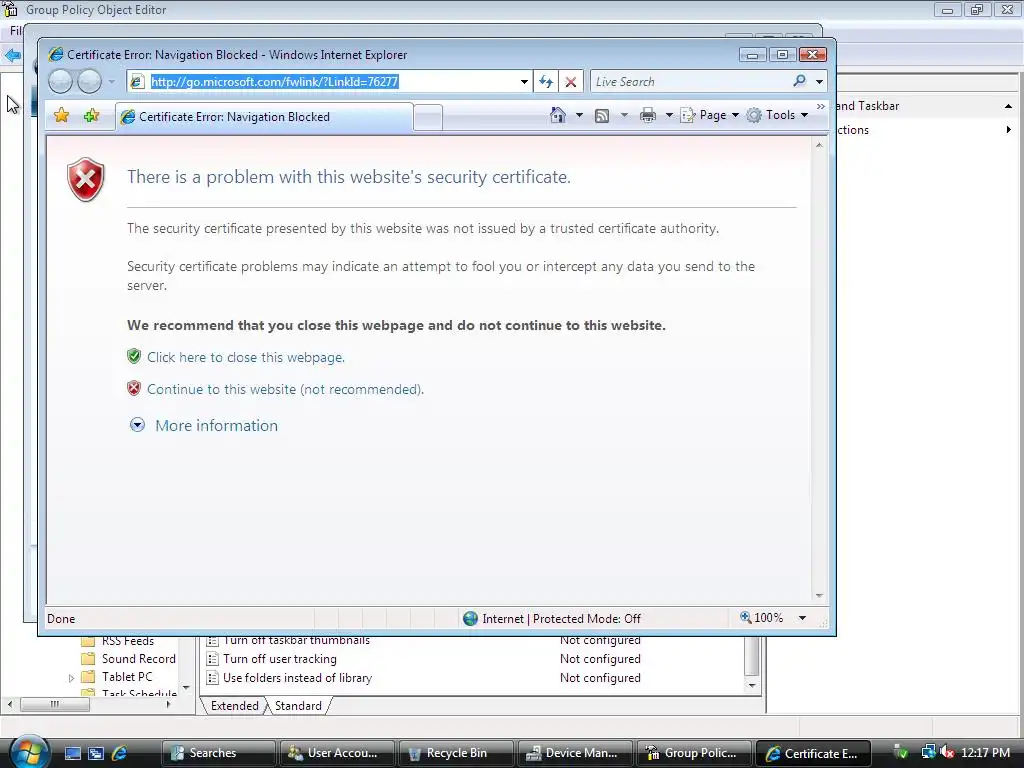Viewport: 1024px width, 768px height.
Task: Open the address bar history dropdown
Action: pos(524,82)
